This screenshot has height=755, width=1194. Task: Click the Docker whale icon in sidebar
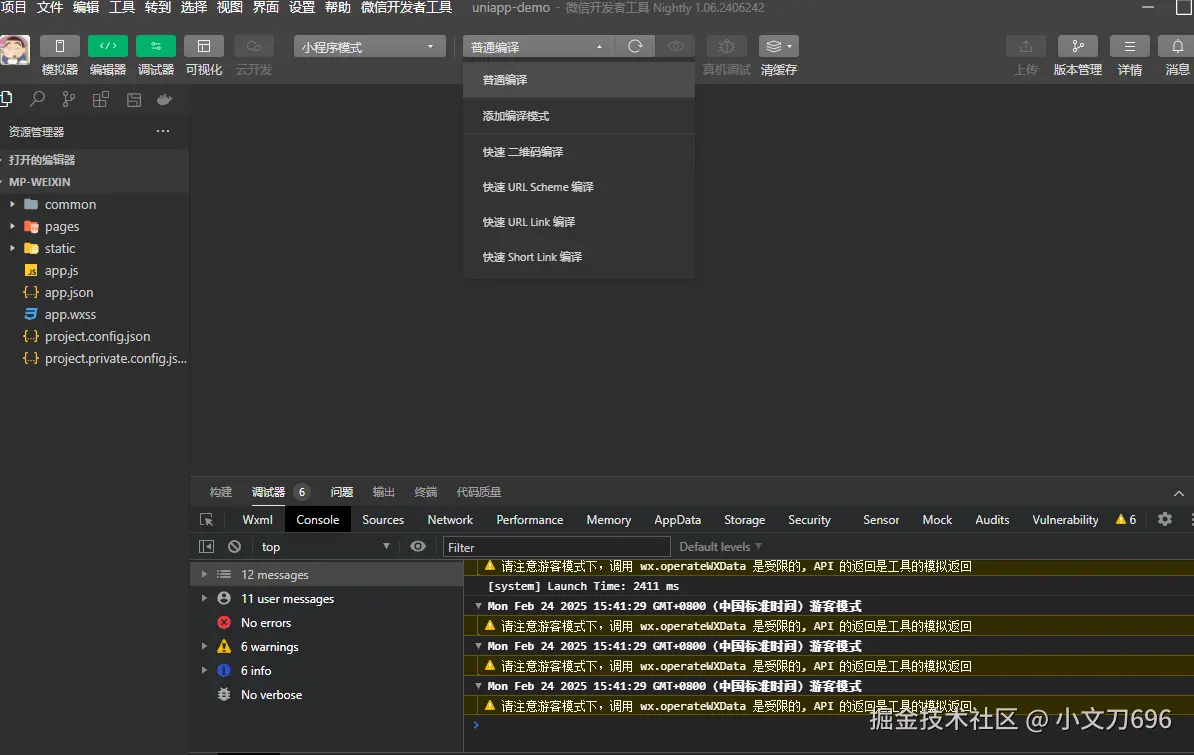point(164,99)
